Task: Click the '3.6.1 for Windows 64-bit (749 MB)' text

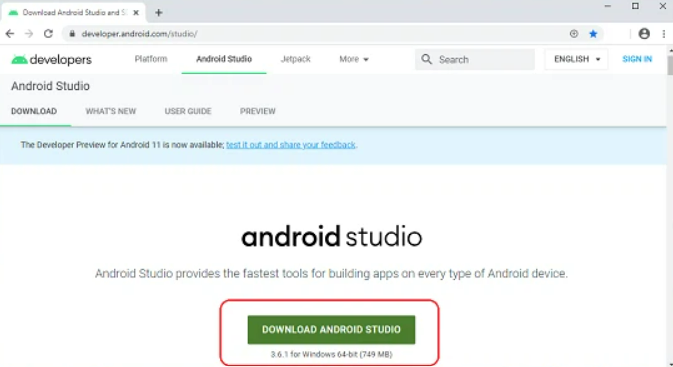Action: pyautogui.click(x=331, y=354)
